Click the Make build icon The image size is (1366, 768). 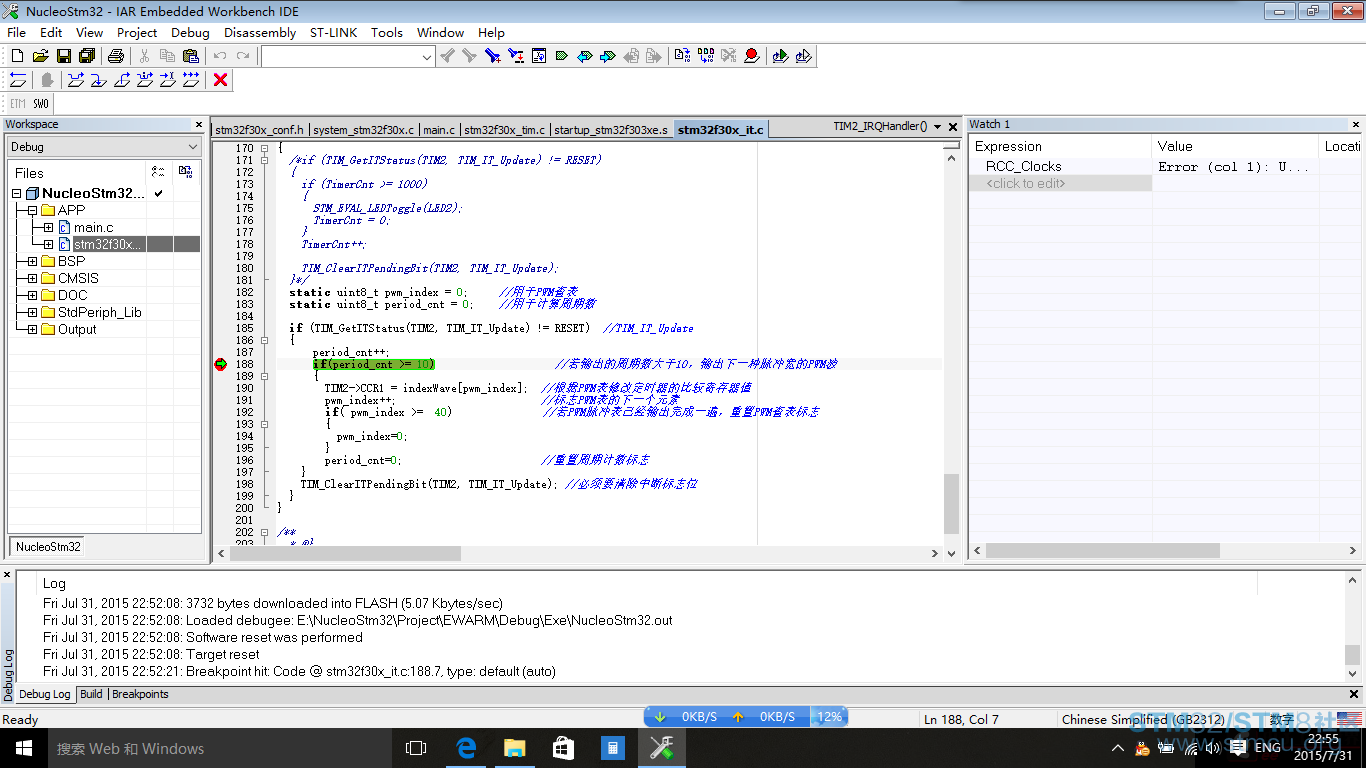click(x=706, y=56)
